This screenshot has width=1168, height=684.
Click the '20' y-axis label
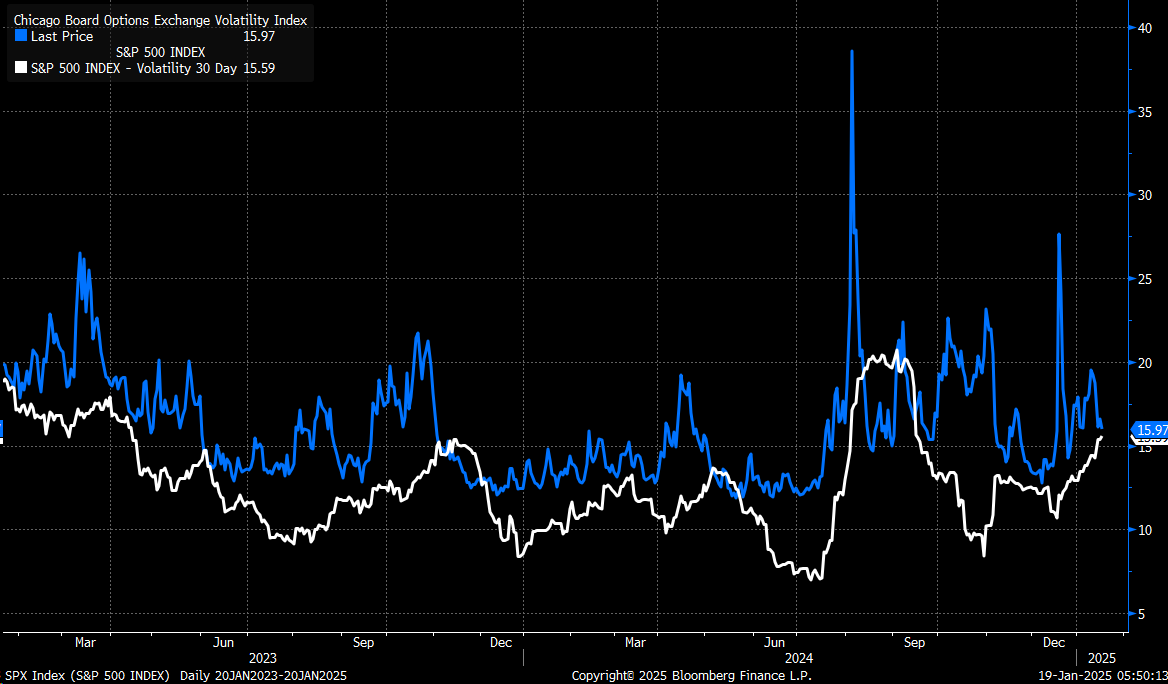[1145, 363]
